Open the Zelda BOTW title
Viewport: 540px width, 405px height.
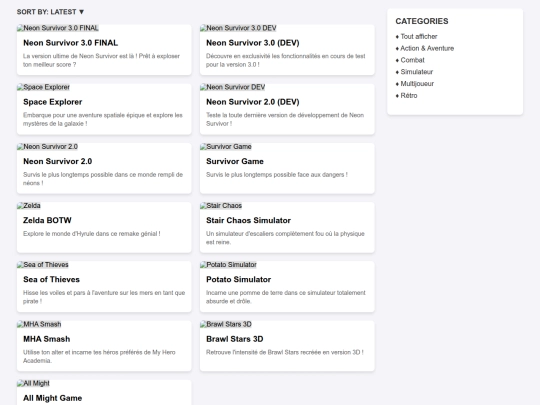point(47,220)
